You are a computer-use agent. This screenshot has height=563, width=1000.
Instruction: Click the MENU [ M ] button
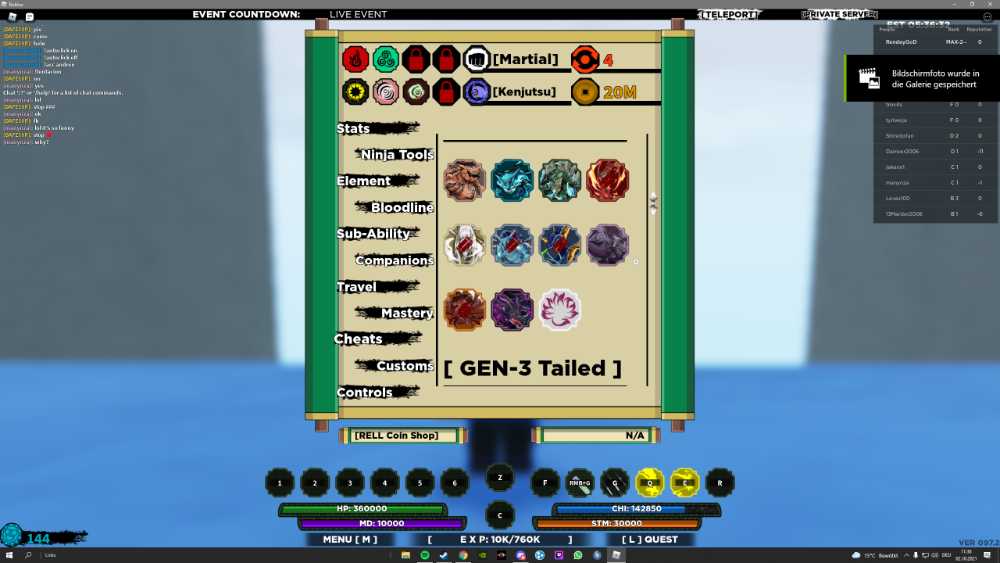click(350, 539)
